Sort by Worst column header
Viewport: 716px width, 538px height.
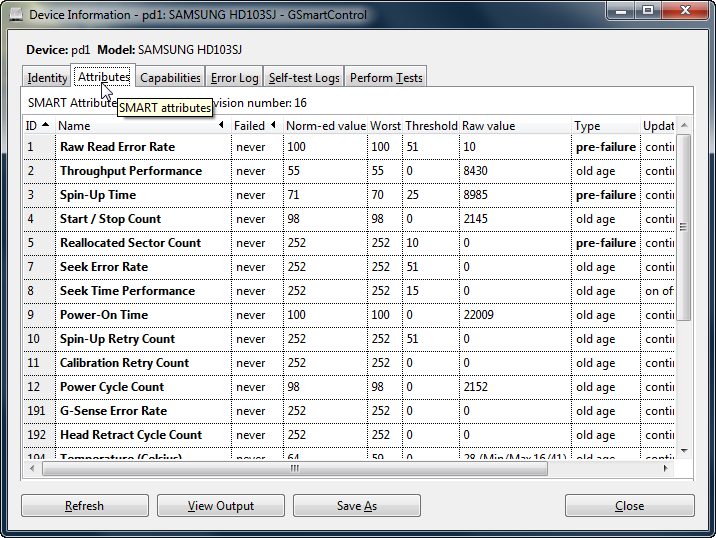pos(385,126)
